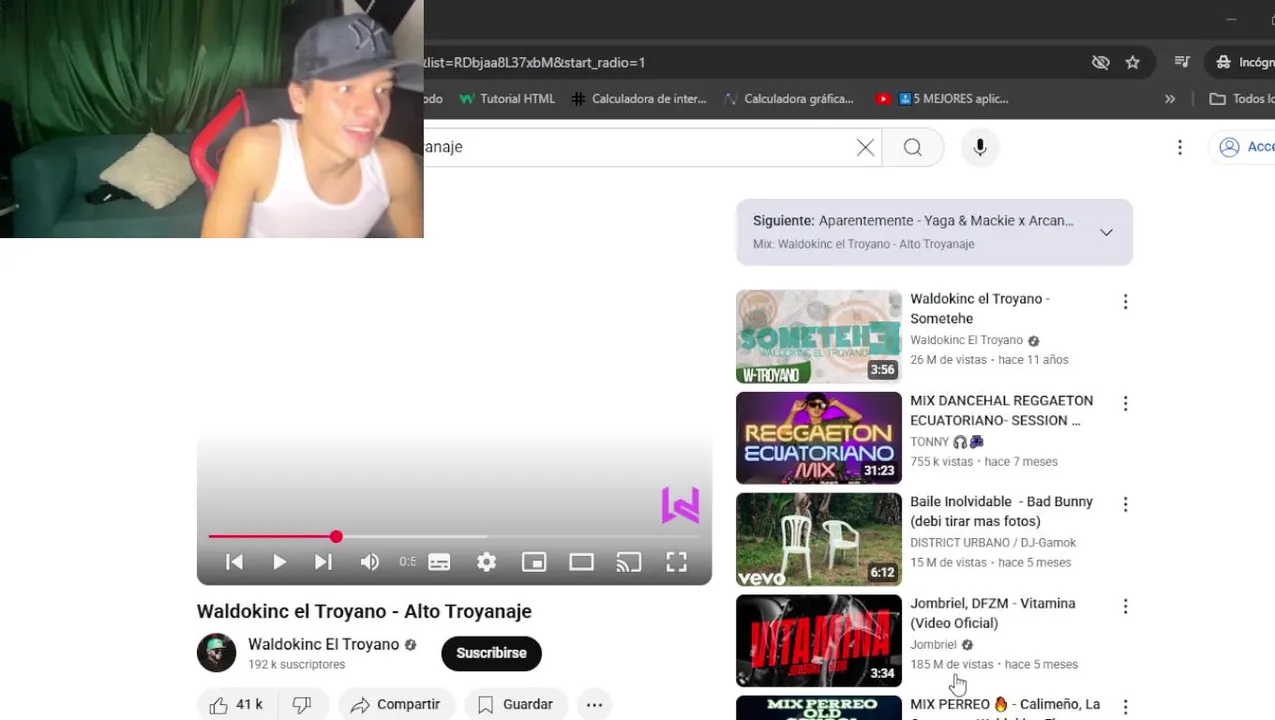Click the red progress bar scrubber
This screenshot has height=720, width=1275.
(x=336, y=537)
